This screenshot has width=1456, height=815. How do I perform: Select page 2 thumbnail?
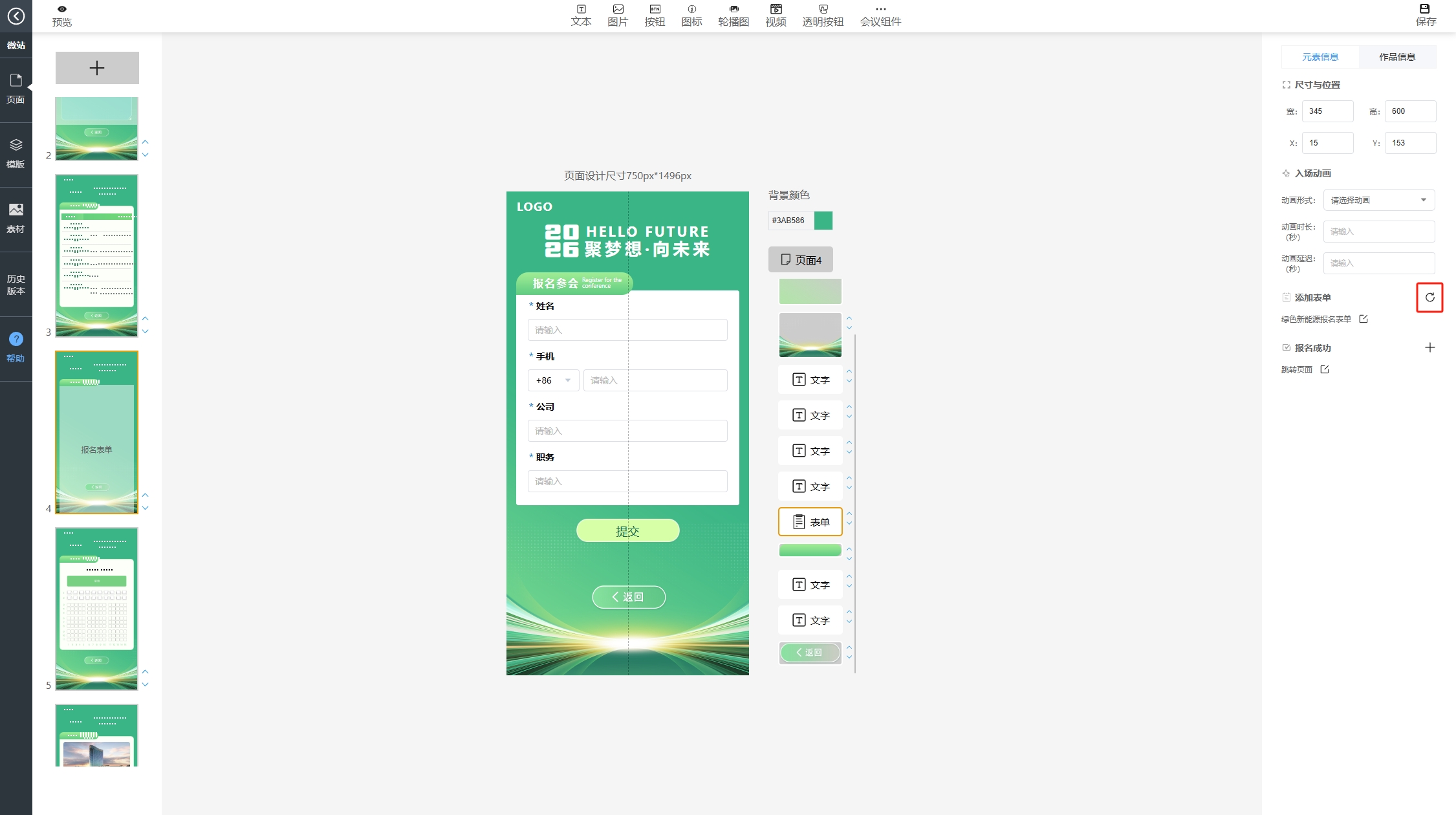click(96, 129)
